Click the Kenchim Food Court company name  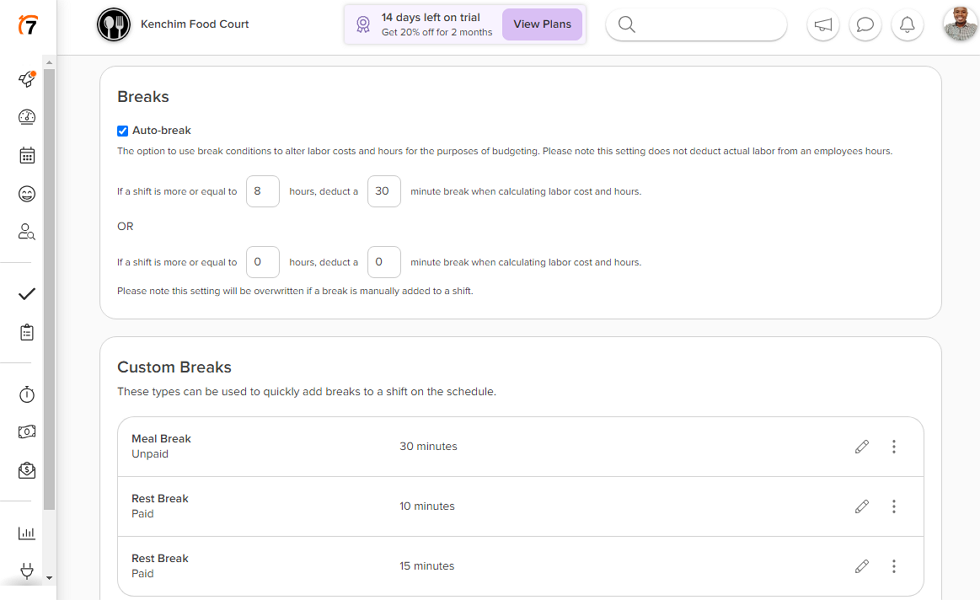[194, 24]
